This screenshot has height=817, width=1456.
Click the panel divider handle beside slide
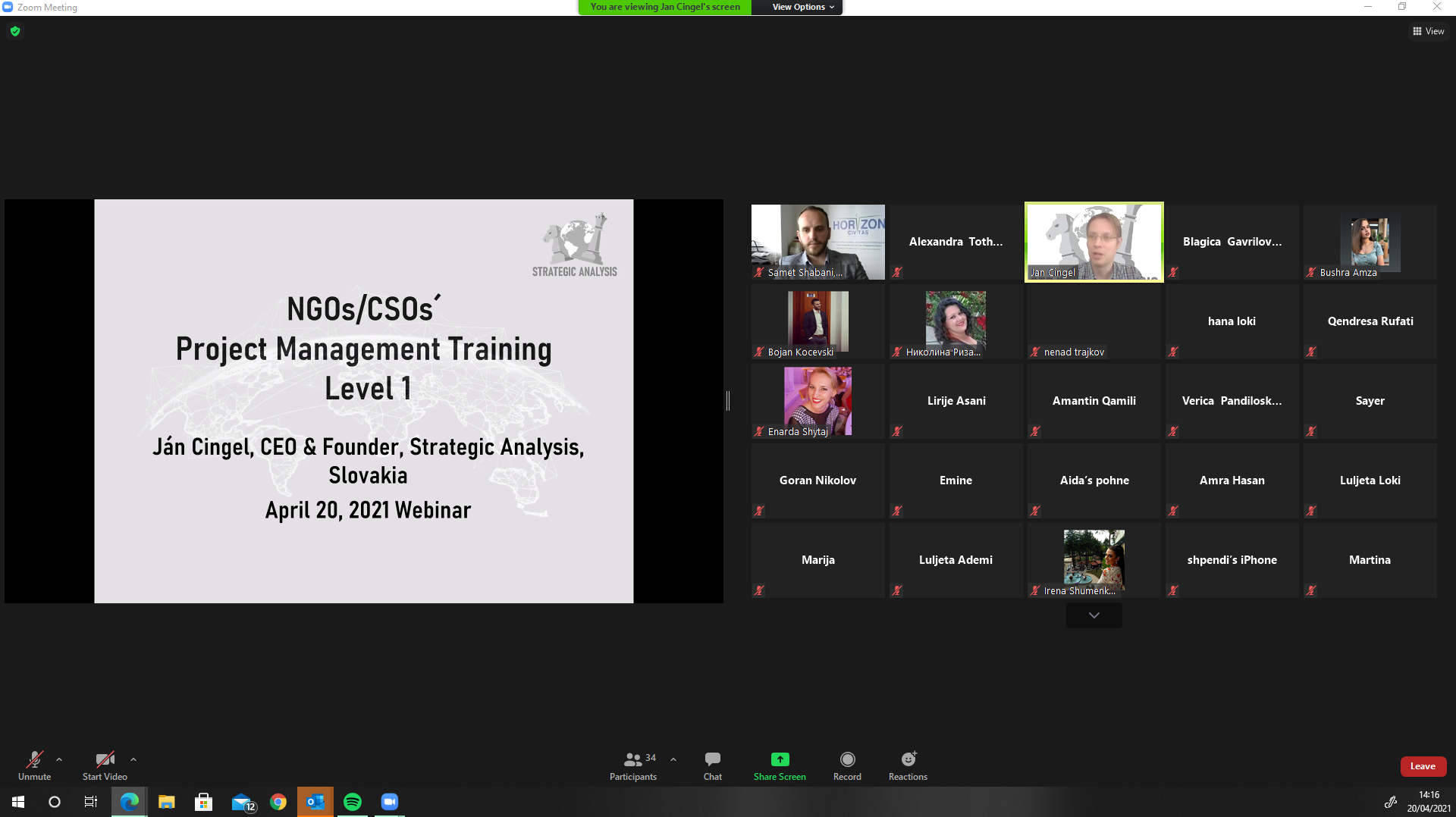pyautogui.click(x=728, y=401)
